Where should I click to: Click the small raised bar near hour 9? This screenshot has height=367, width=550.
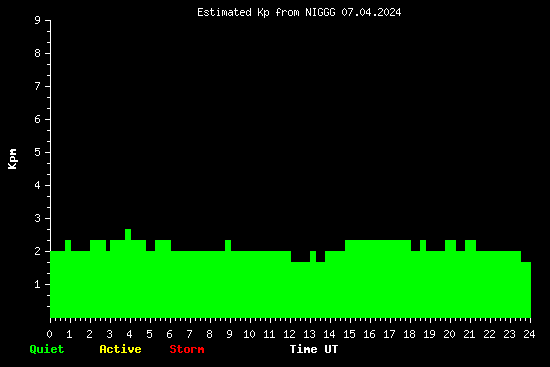pyautogui.click(x=228, y=279)
